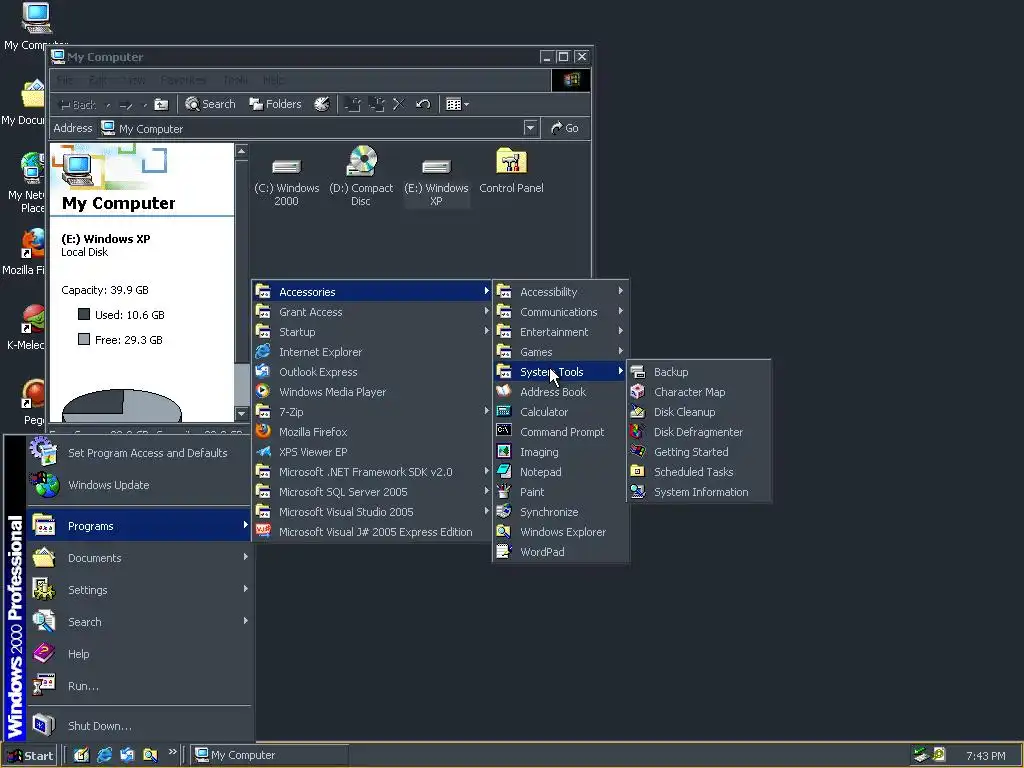This screenshot has height=768, width=1024.
Task: Click the system tray clock
Action: coord(985,756)
